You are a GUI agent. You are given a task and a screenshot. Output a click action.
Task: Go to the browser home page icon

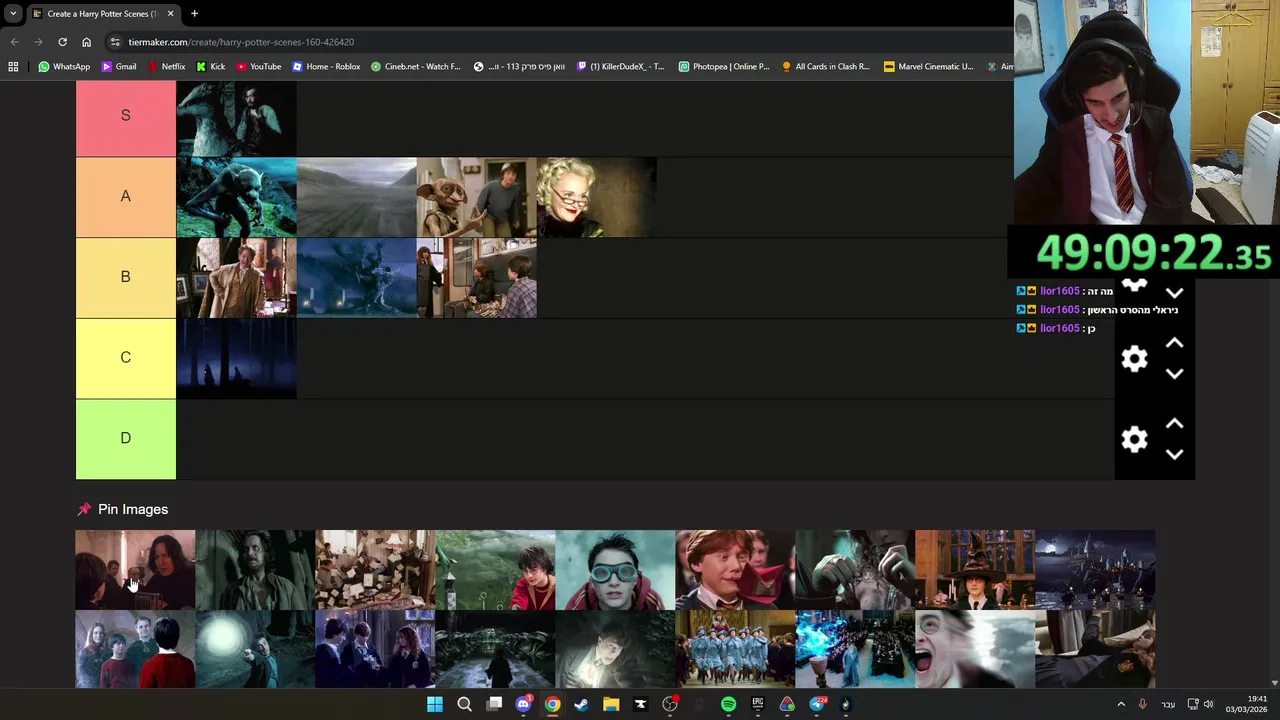[x=86, y=42]
